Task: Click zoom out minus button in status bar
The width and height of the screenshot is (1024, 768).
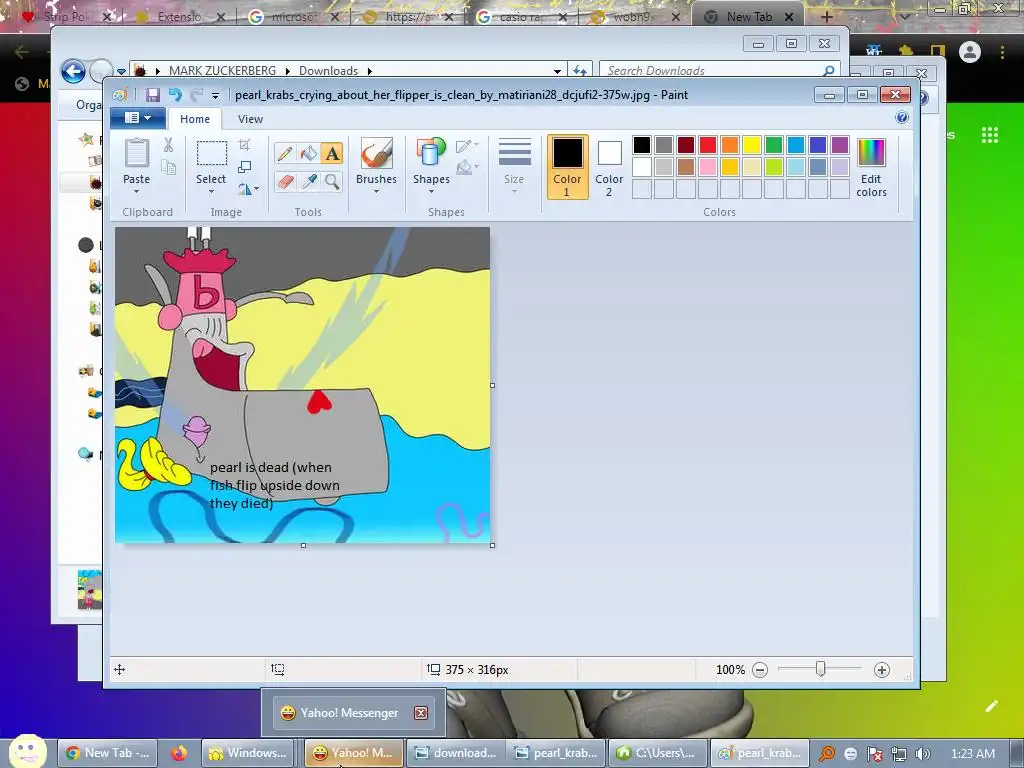Action: click(x=760, y=669)
